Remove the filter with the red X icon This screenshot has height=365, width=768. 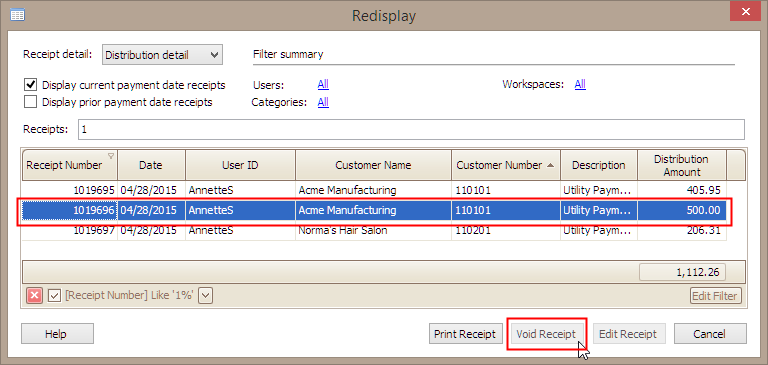34,295
